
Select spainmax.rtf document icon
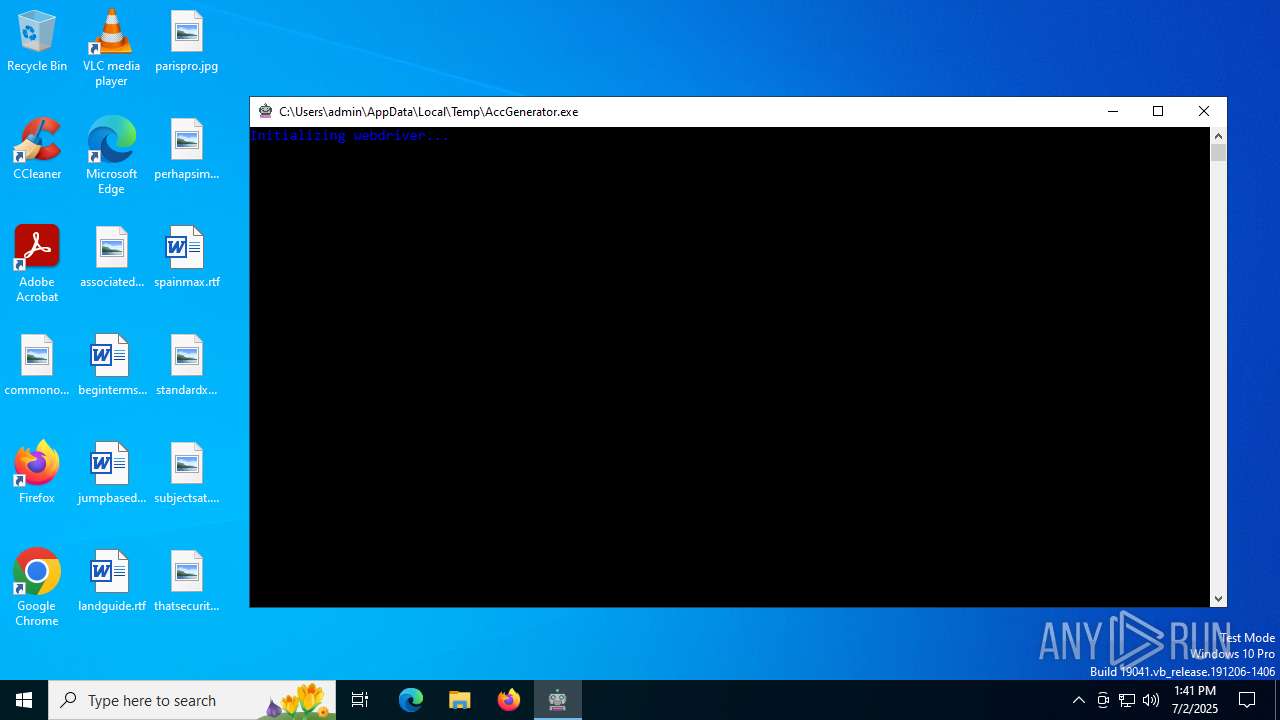pyautogui.click(x=186, y=257)
